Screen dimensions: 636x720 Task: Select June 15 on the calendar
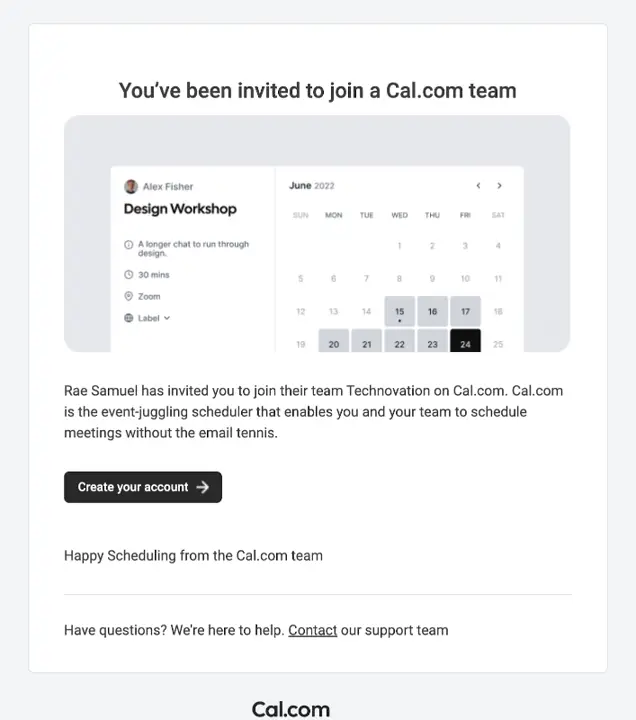399,312
